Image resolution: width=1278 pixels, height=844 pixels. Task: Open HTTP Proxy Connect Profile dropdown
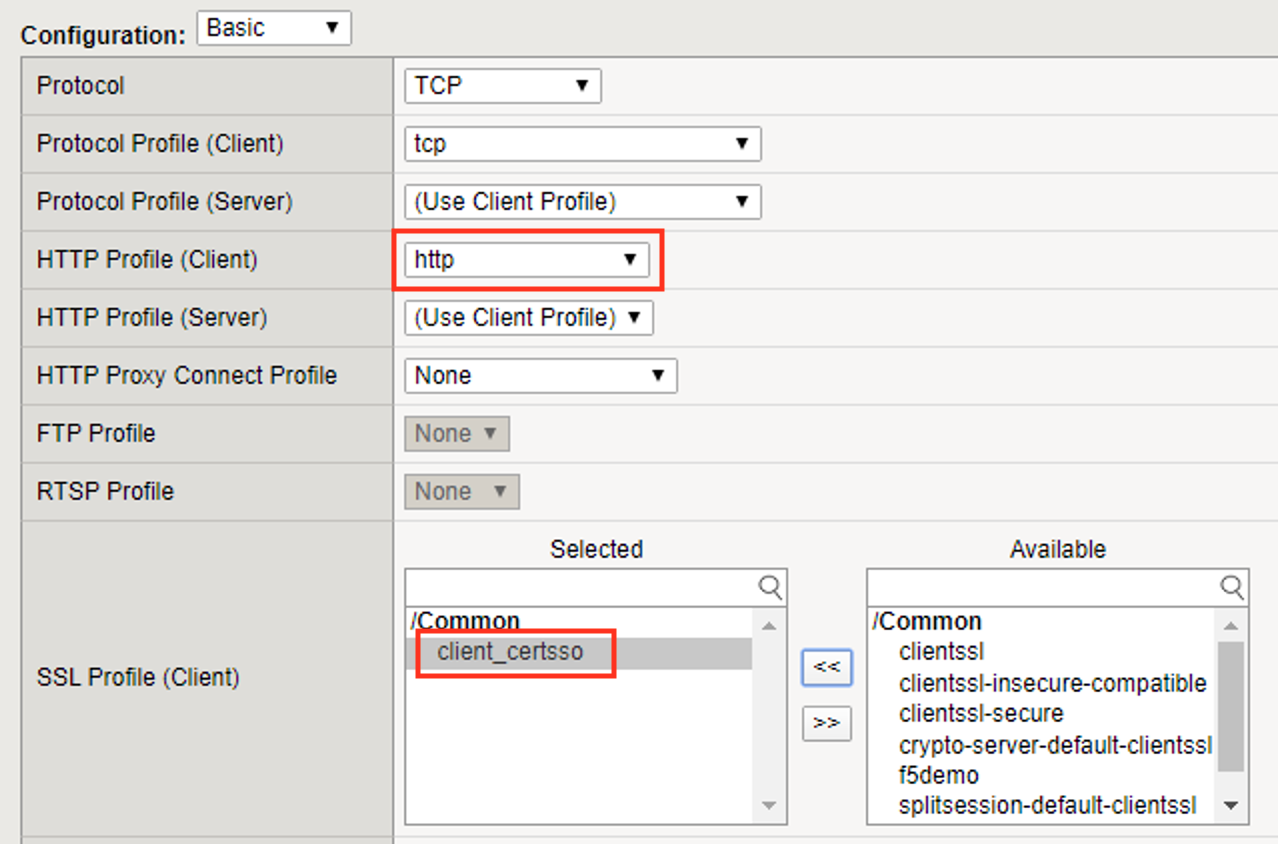point(540,376)
